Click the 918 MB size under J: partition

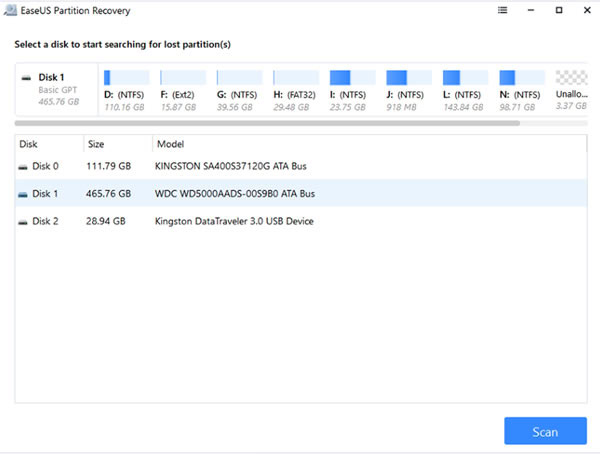point(401,107)
